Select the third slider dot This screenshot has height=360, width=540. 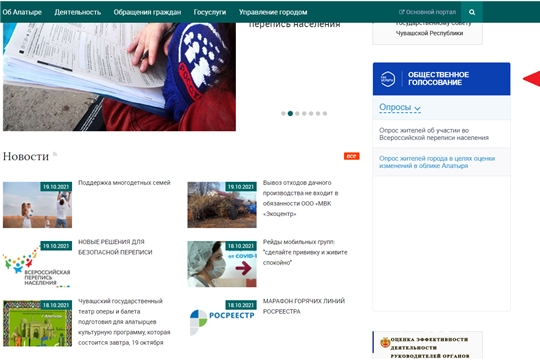click(x=297, y=113)
